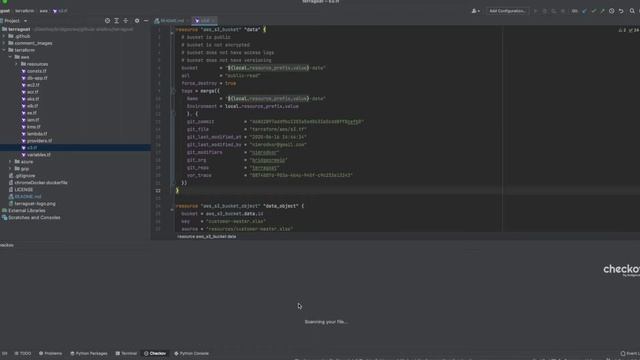The image size is (640, 360).
Task: Click the force_destroy true value line
Action: tap(209, 83)
